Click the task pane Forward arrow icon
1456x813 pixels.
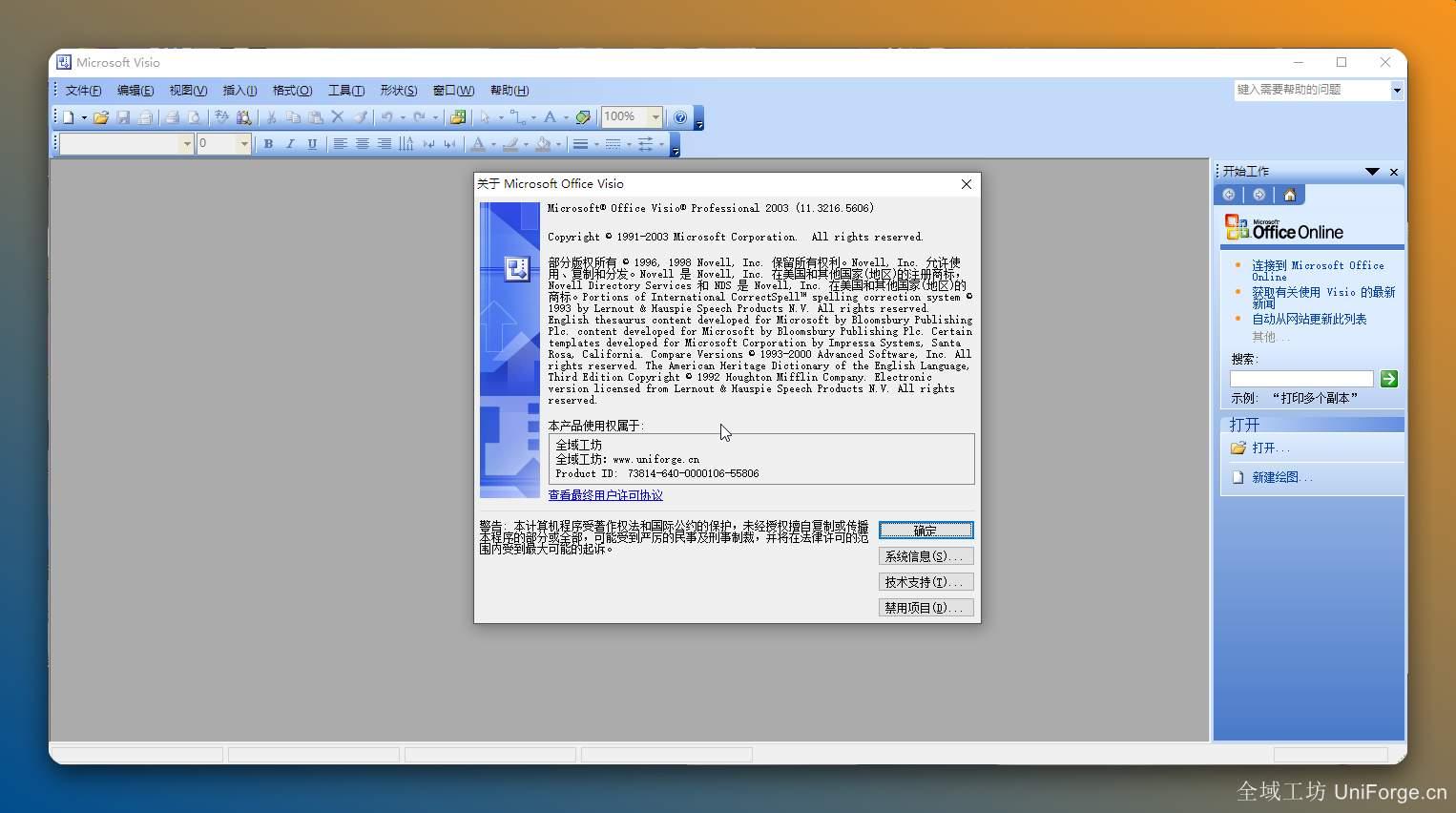pos(1258,195)
